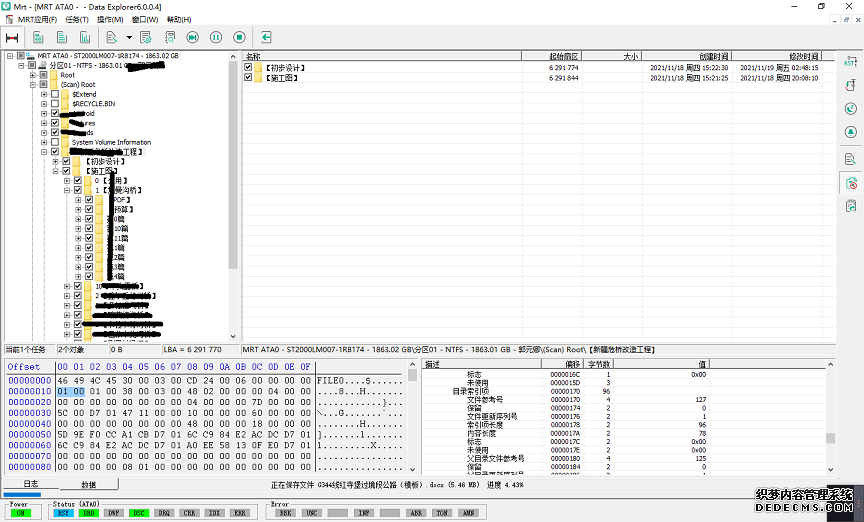Click the 描述 column header in details panel
Viewport: 864px width, 522px height.
point(482,364)
